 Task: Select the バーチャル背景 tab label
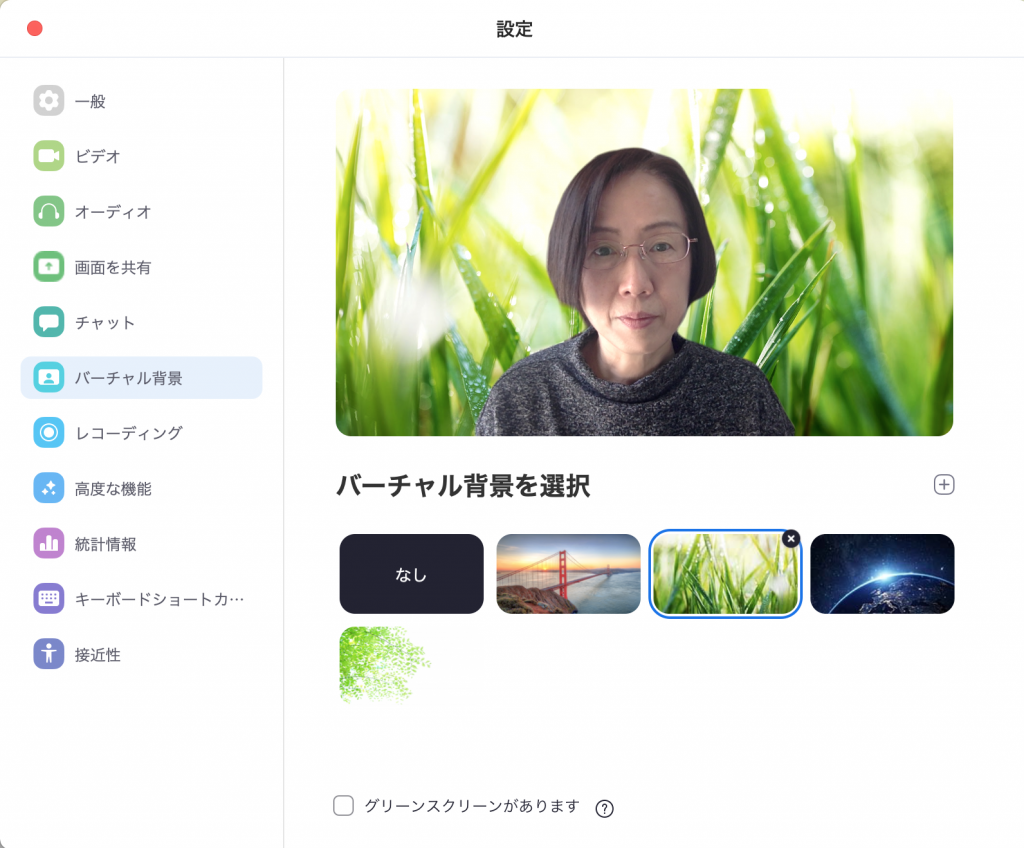click(129, 378)
